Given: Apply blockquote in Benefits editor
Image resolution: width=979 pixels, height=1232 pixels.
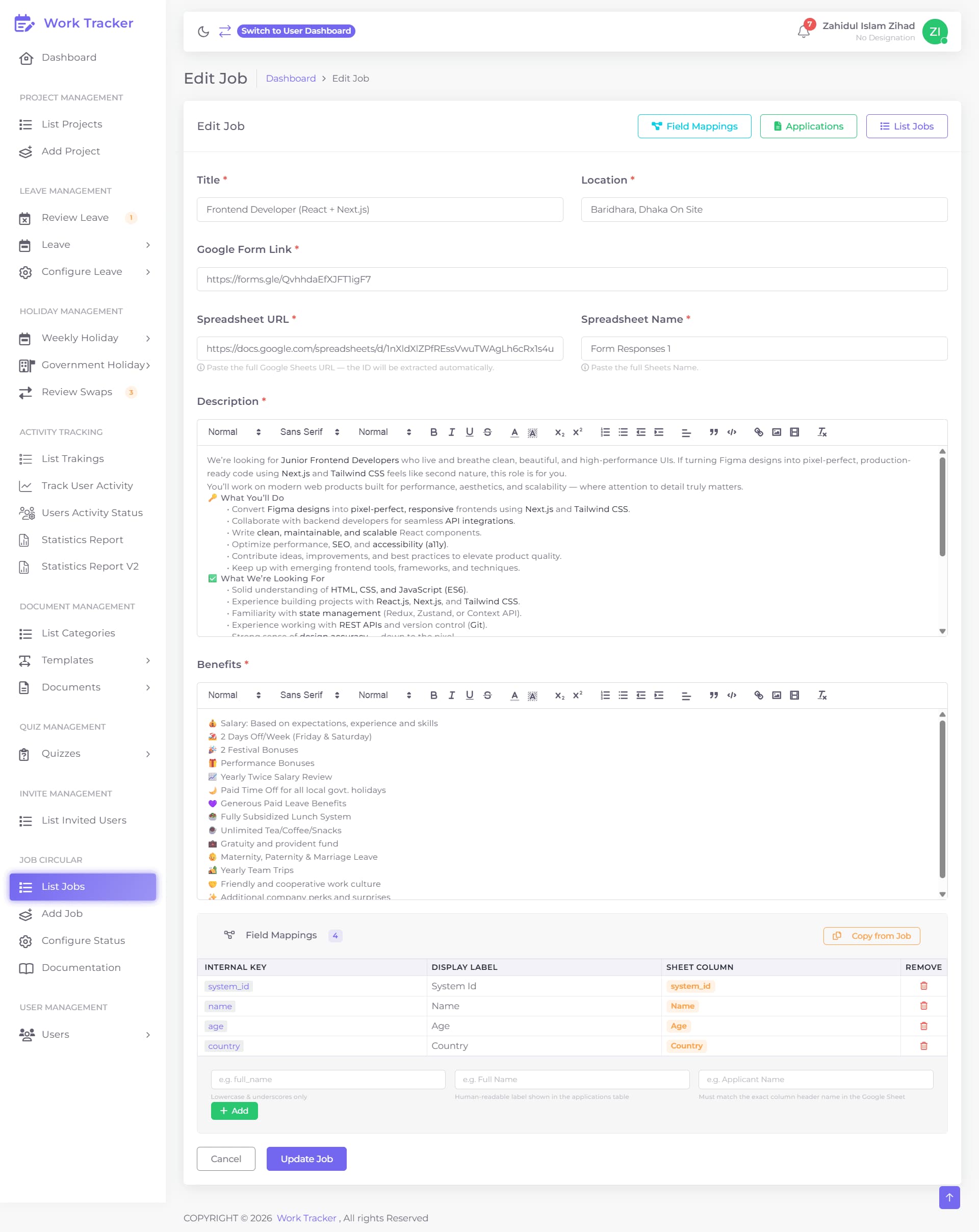Looking at the screenshot, I should coord(713,695).
